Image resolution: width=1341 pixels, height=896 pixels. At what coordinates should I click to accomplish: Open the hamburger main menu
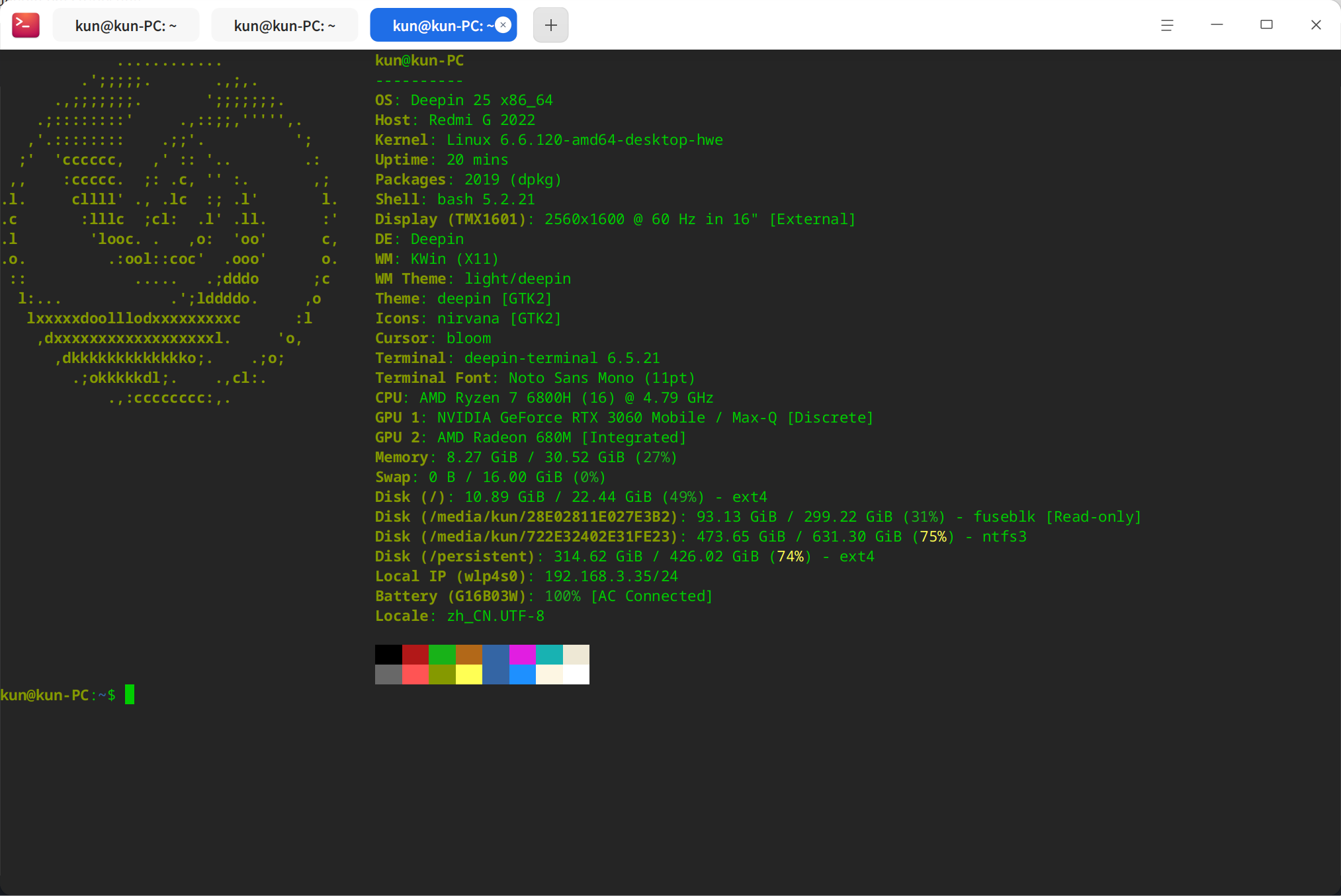(1167, 25)
